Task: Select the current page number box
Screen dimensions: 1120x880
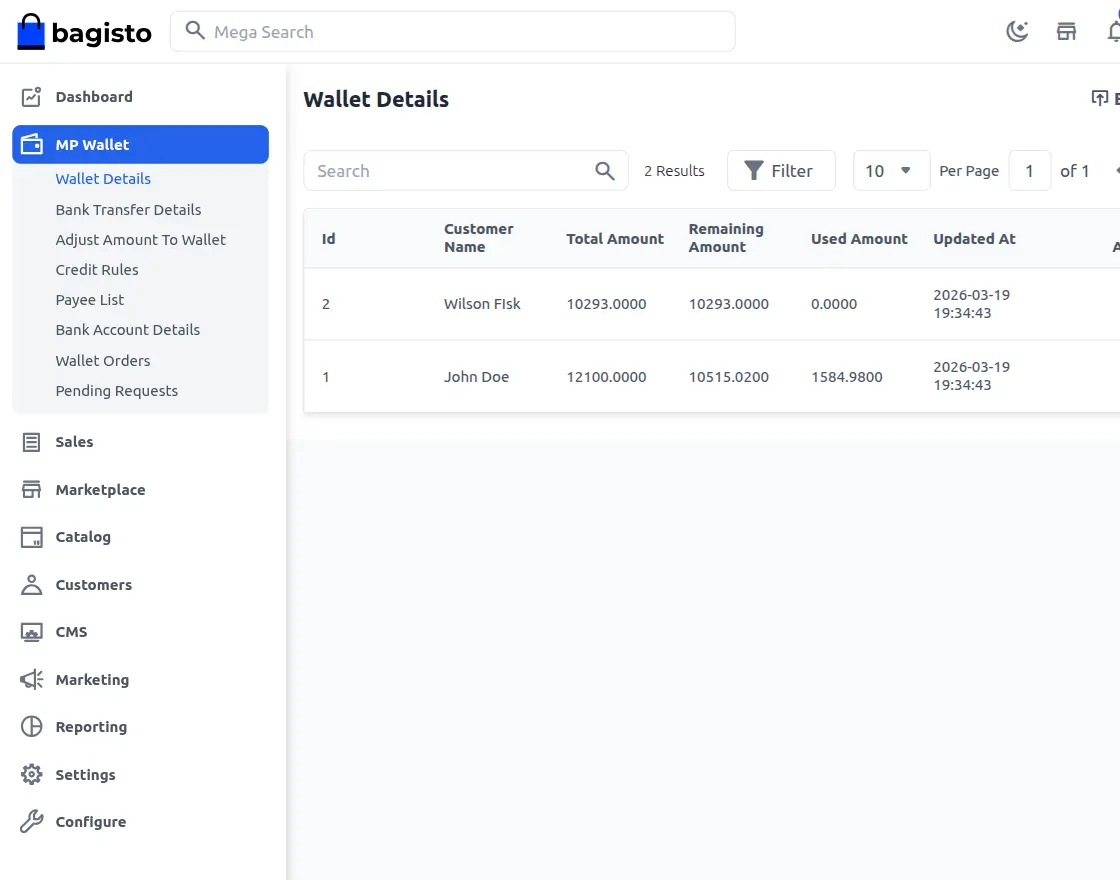Action: [x=1030, y=170]
